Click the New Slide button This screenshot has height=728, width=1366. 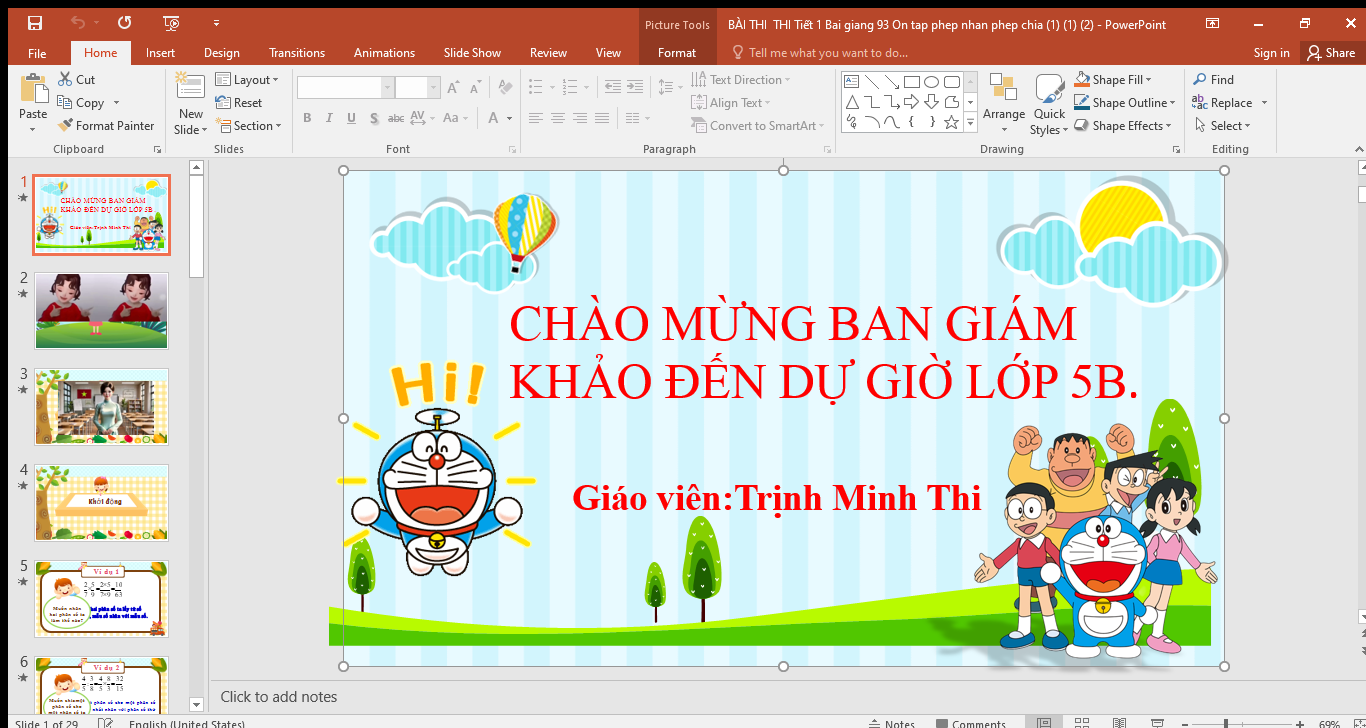[190, 104]
